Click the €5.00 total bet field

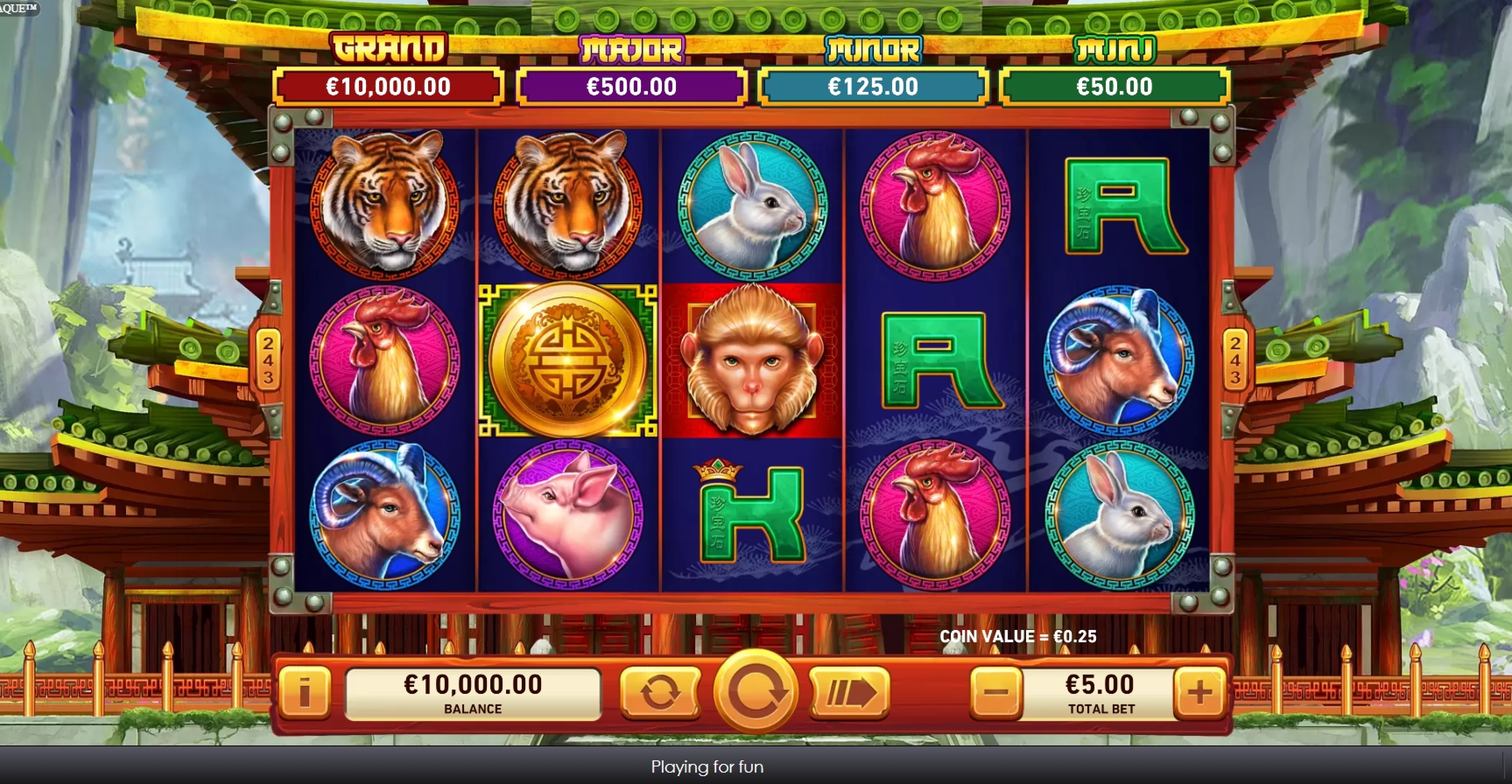pyautogui.click(x=1099, y=693)
